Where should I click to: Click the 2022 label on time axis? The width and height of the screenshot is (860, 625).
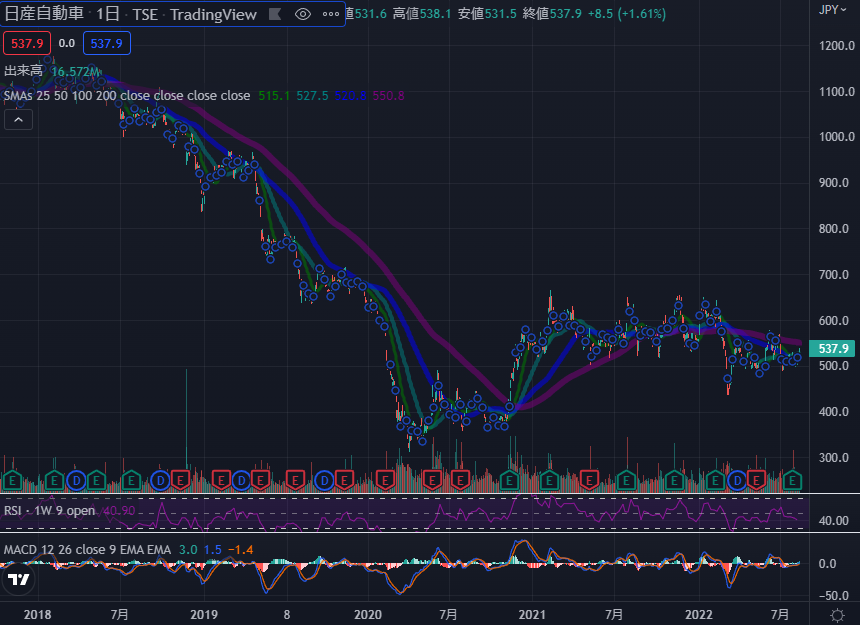point(699,615)
